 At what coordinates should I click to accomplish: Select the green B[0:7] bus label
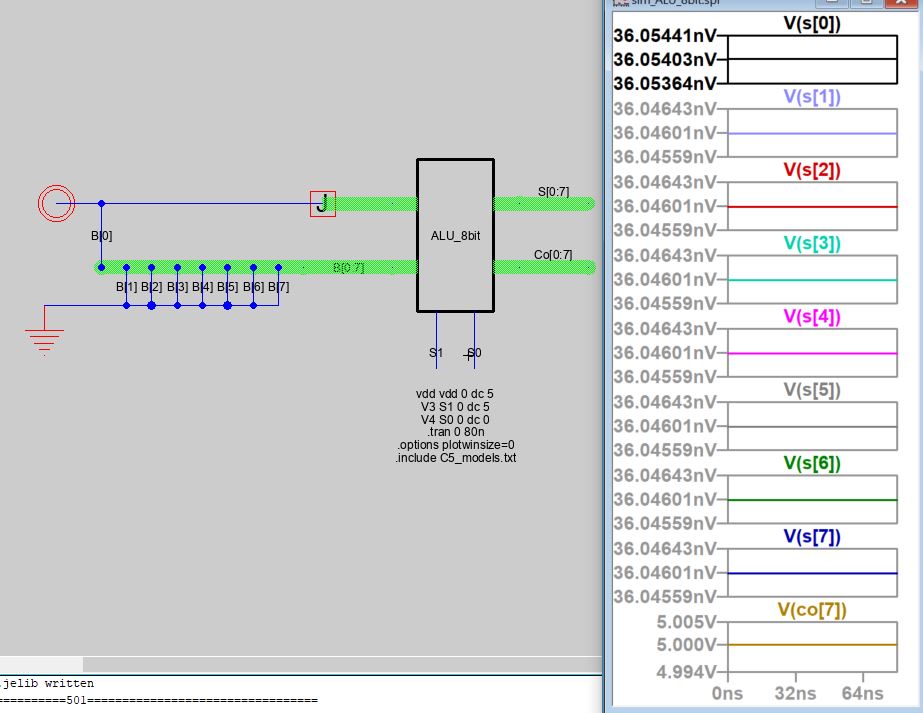tap(348, 267)
